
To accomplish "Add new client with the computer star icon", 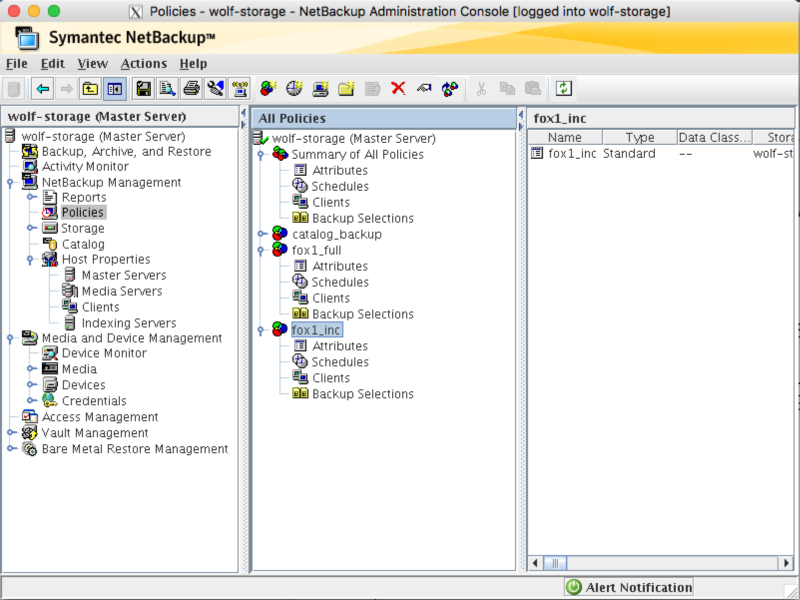I will coord(320,89).
